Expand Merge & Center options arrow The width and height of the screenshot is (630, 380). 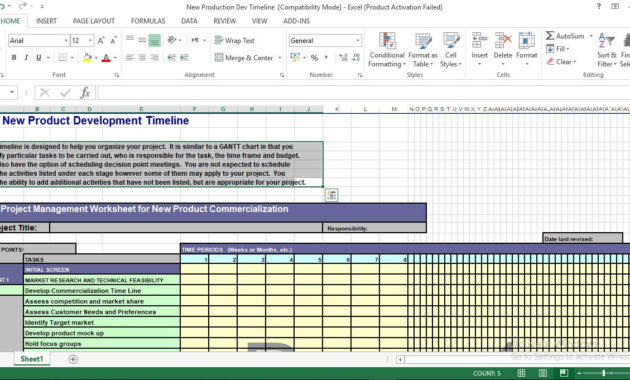[280, 58]
